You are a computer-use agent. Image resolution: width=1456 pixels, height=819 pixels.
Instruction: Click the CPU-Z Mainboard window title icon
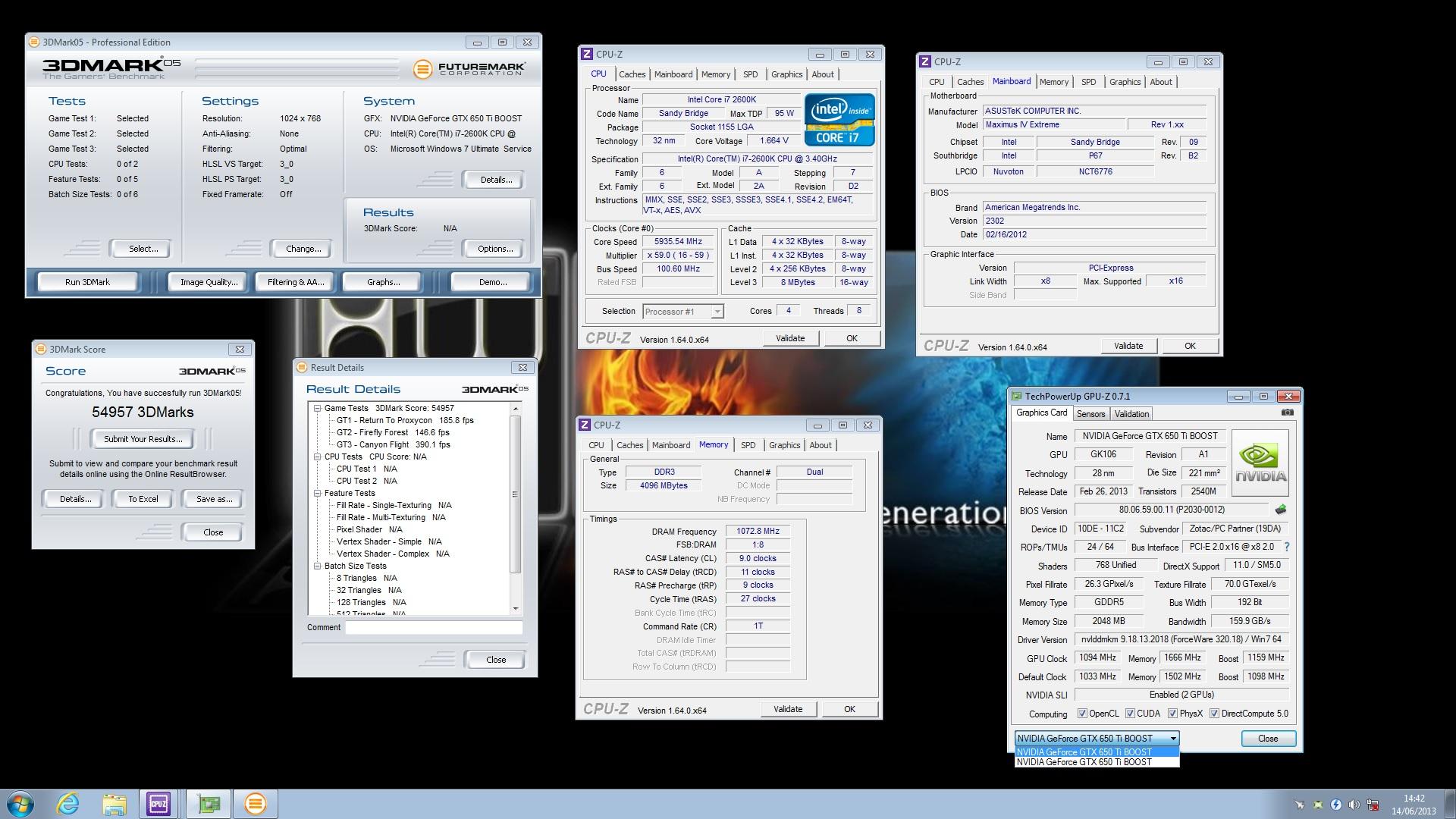point(925,61)
